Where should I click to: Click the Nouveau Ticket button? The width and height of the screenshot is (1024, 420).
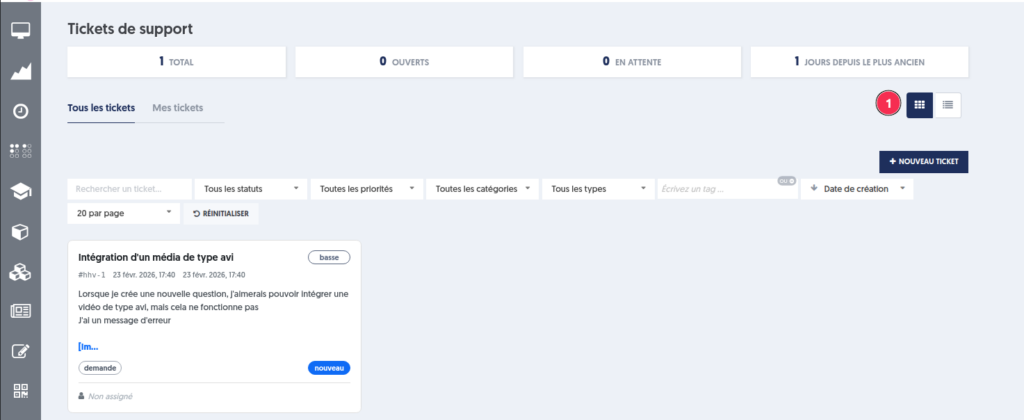click(x=923, y=161)
